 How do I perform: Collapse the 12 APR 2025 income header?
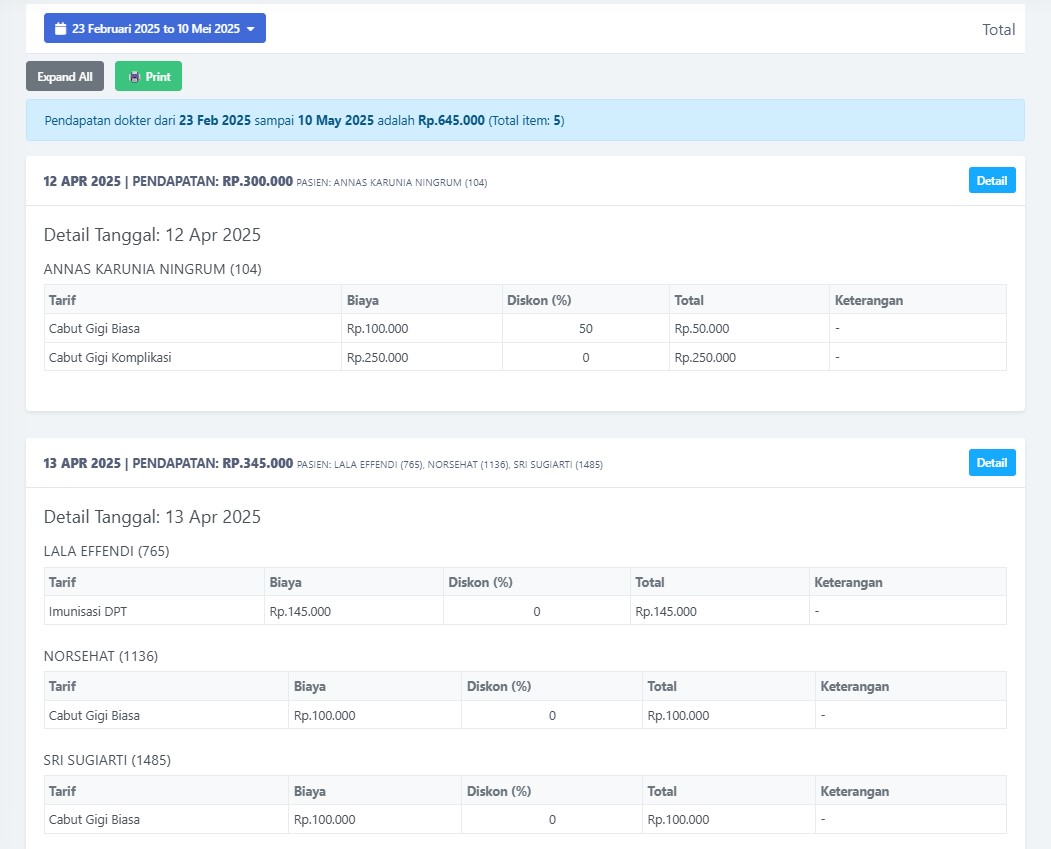pos(168,182)
